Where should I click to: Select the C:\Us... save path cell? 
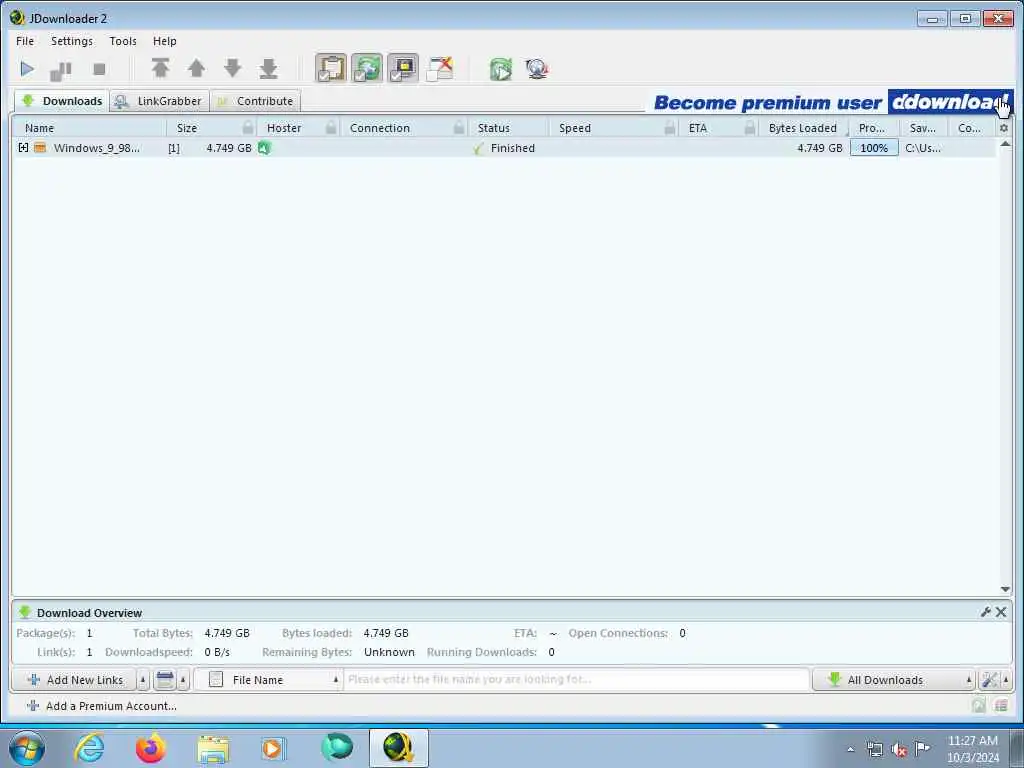pos(923,148)
